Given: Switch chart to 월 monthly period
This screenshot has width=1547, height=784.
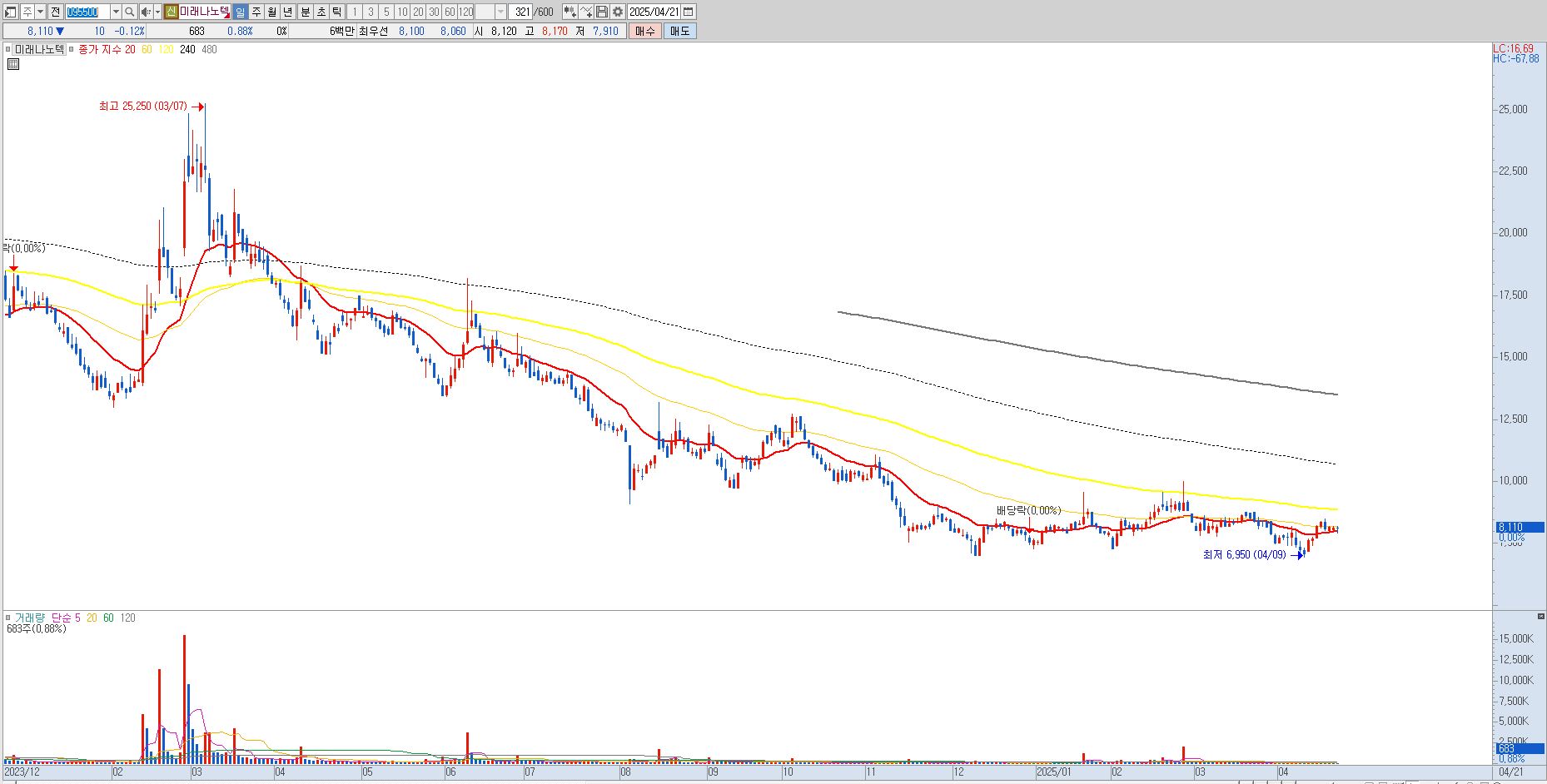Looking at the screenshot, I should pos(271,12).
